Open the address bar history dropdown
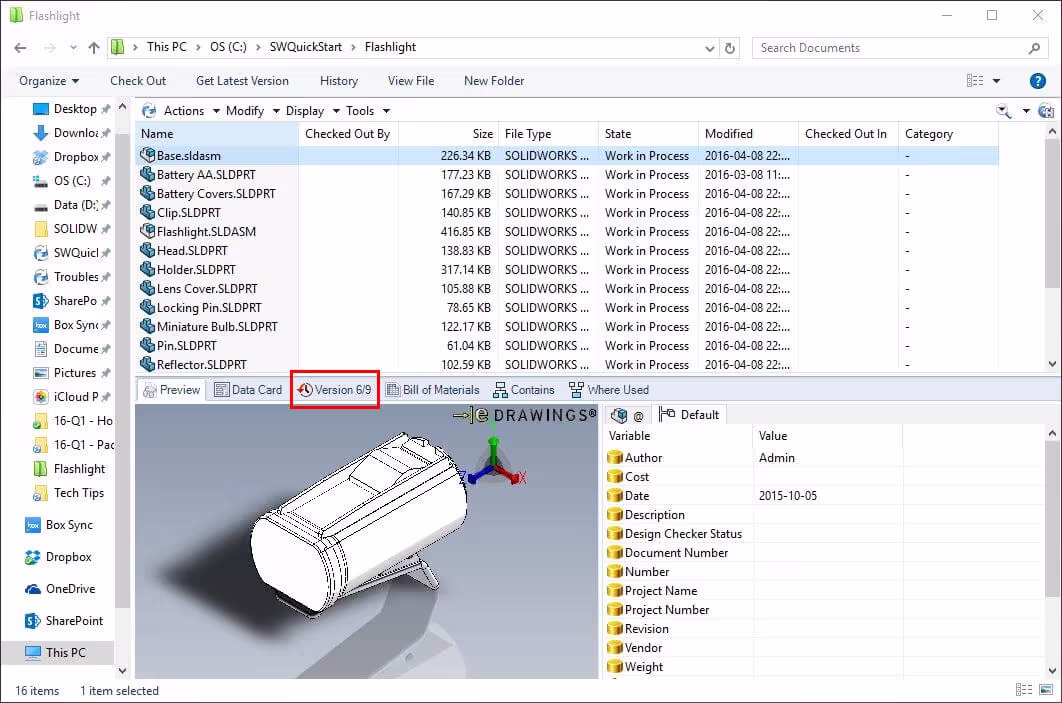1062x703 pixels. pos(709,48)
